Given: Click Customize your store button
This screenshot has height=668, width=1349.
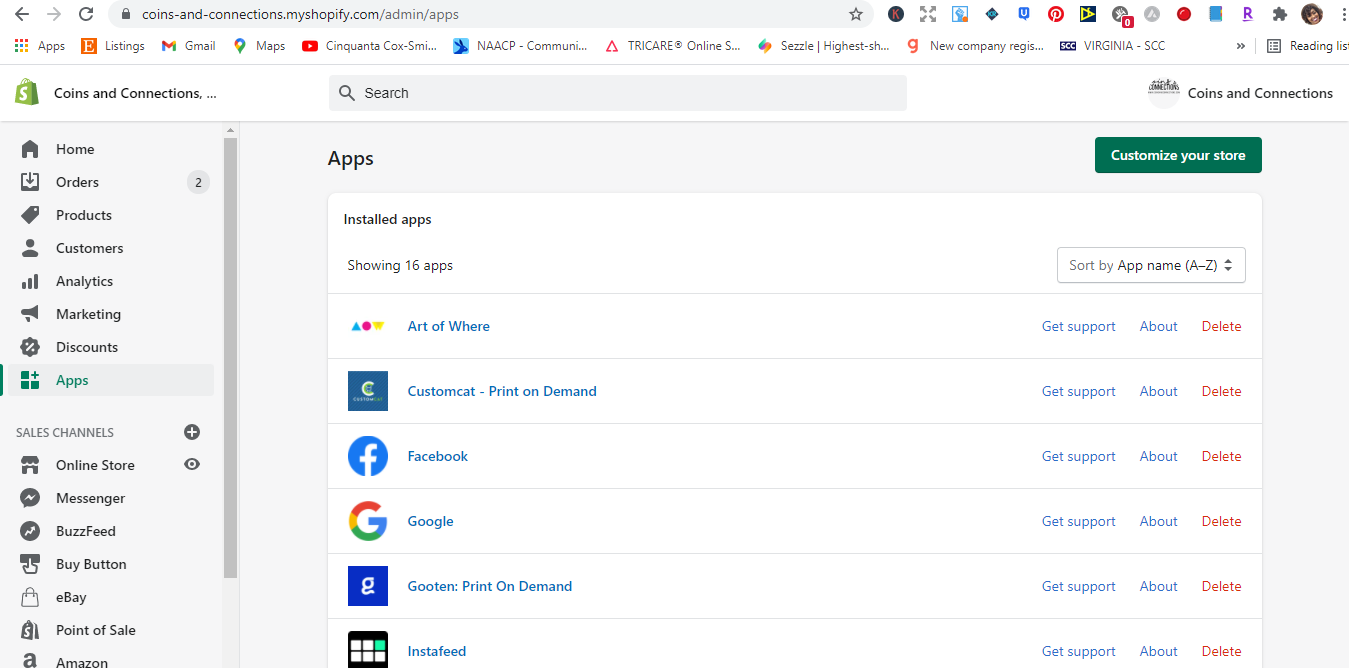Looking at the screenshot, I should coord(1178,155).
